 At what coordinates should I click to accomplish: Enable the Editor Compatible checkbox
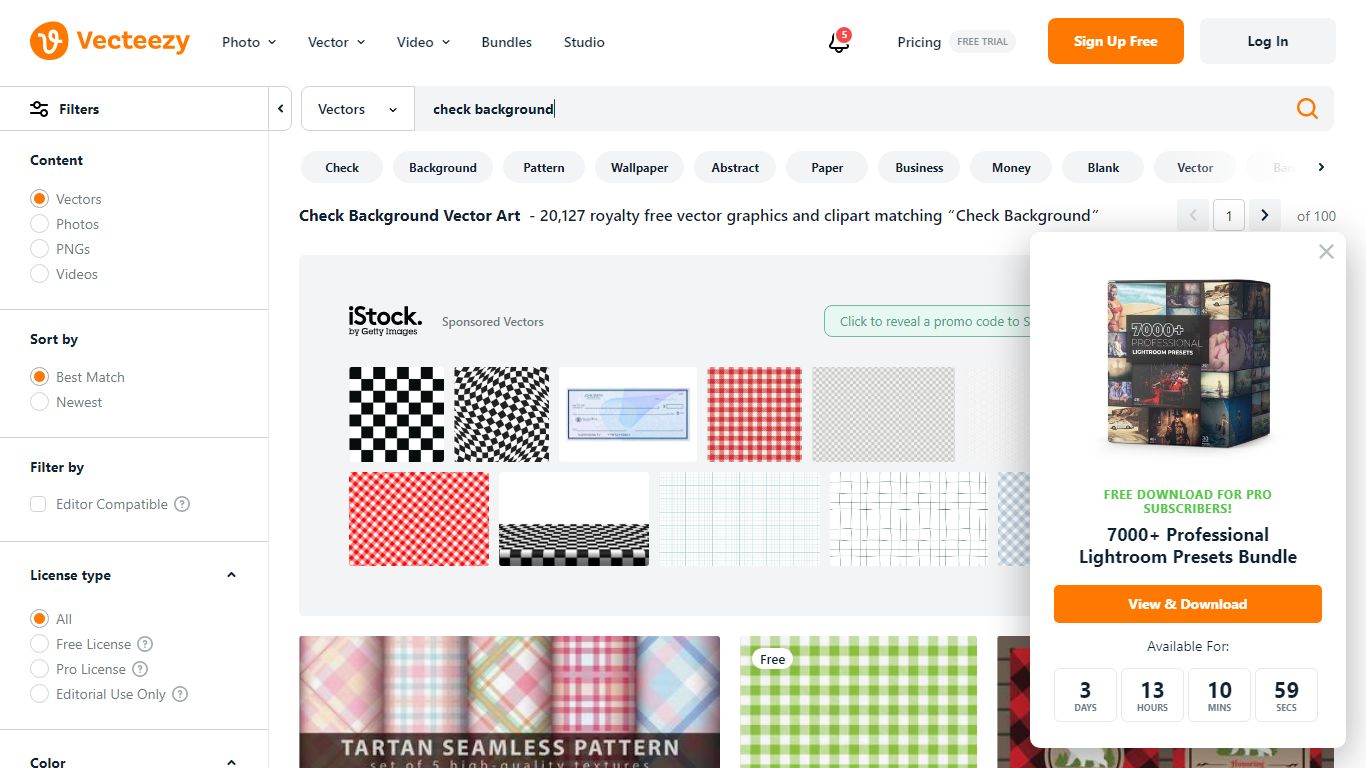point(38,504)
